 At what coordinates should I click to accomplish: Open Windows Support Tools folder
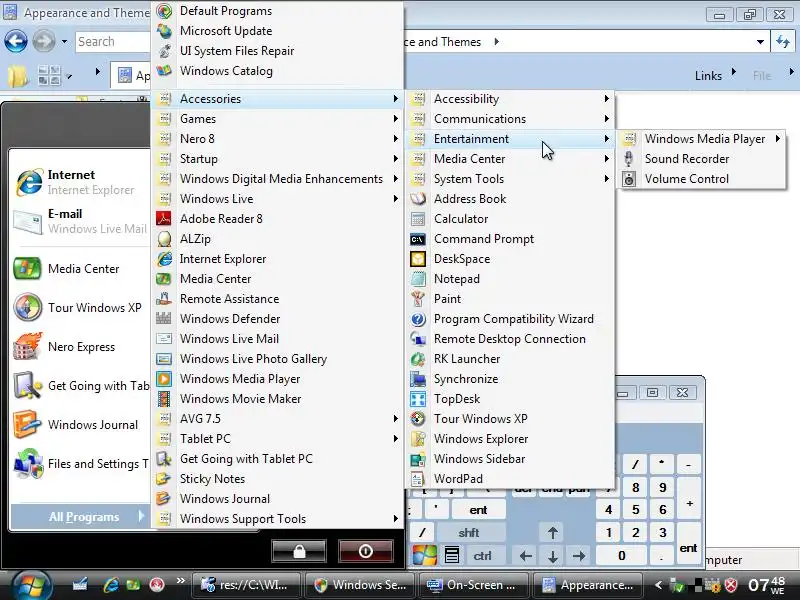coord(278,519)
